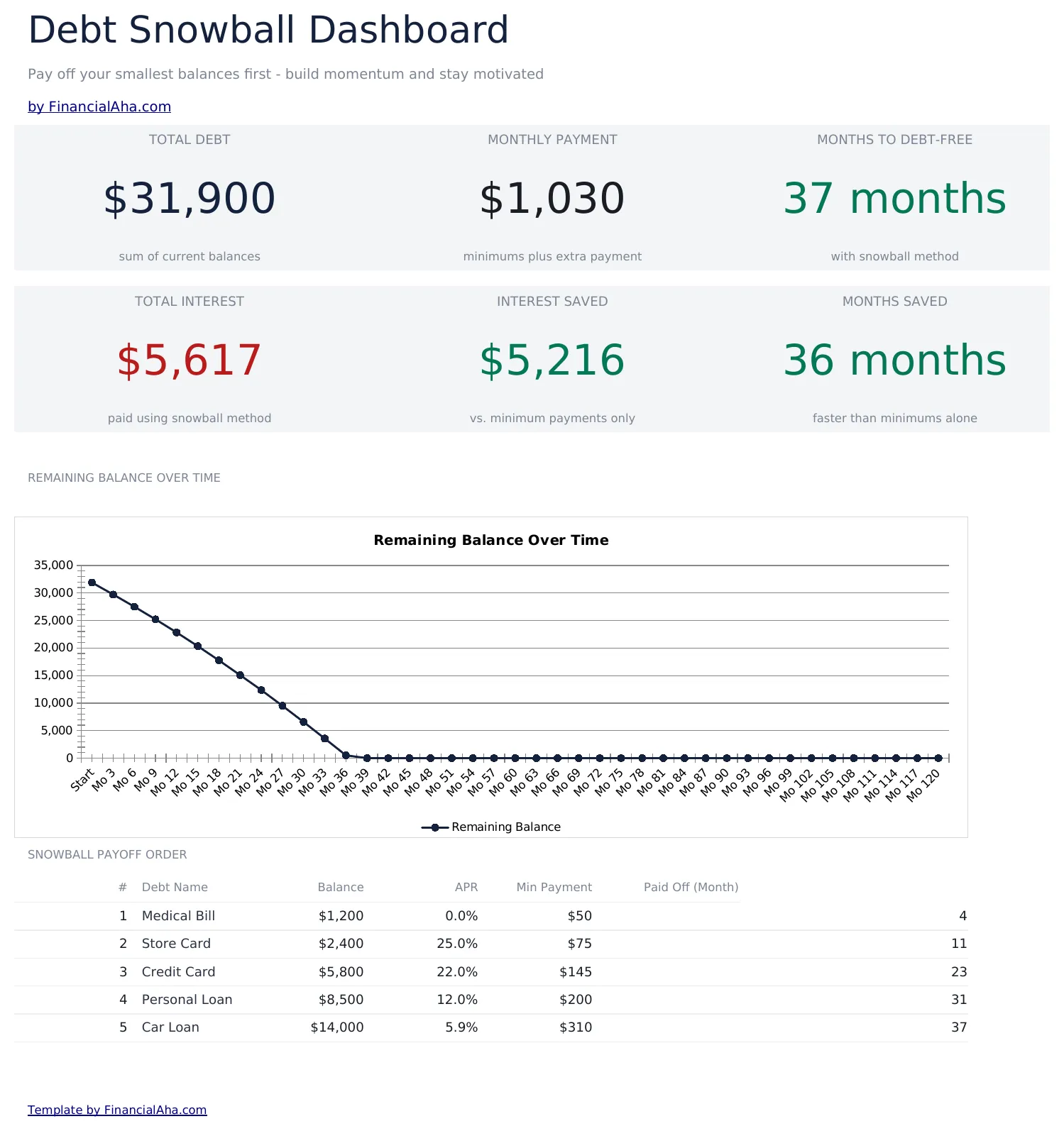Click the 36 months saved value
The image size is (1064, 1131).
tap(894, 360)
